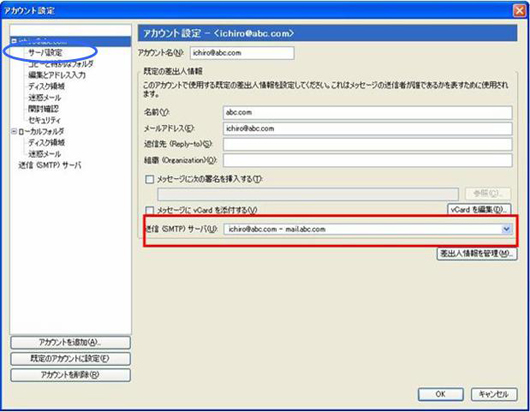Viewport: 530px width, 412px height.
Task: Collapse the ichiro@abc.com account tree node
Action: (14, 41)
